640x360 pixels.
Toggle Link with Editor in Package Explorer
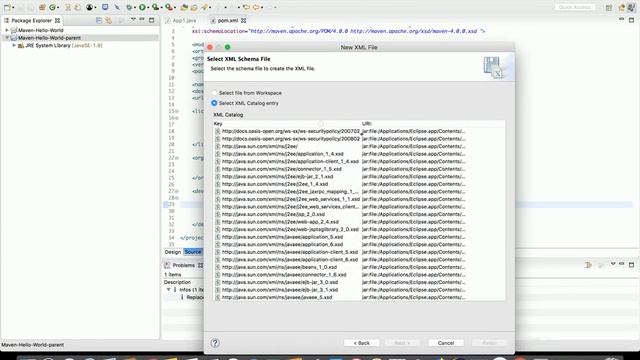[x=109, y=20]
